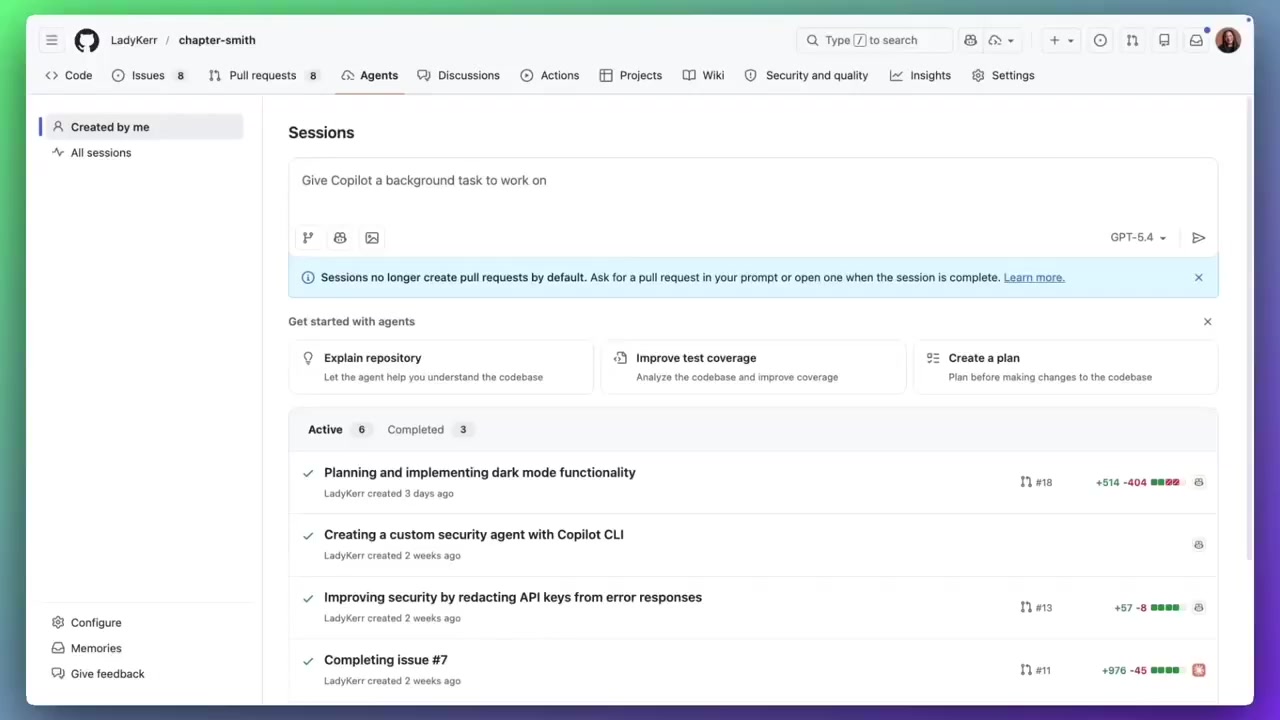Open repository Settings tab
This screenshot has width=1280, height=720.
1003,75
